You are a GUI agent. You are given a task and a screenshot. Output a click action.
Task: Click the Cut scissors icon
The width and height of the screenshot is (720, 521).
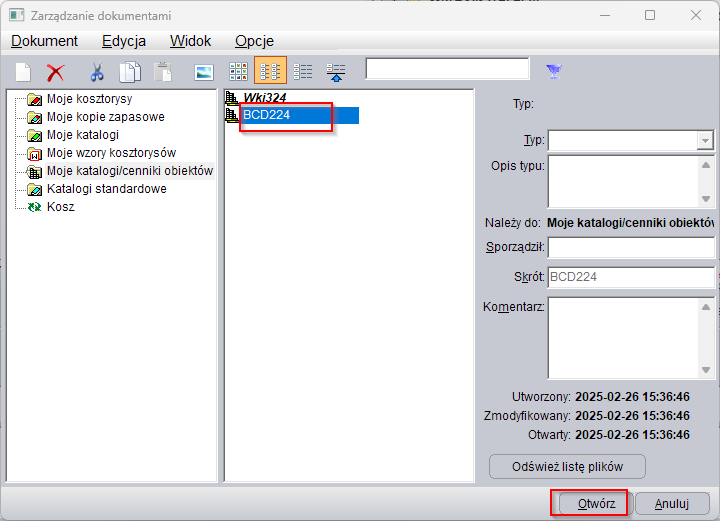click(x=96, y=72)
